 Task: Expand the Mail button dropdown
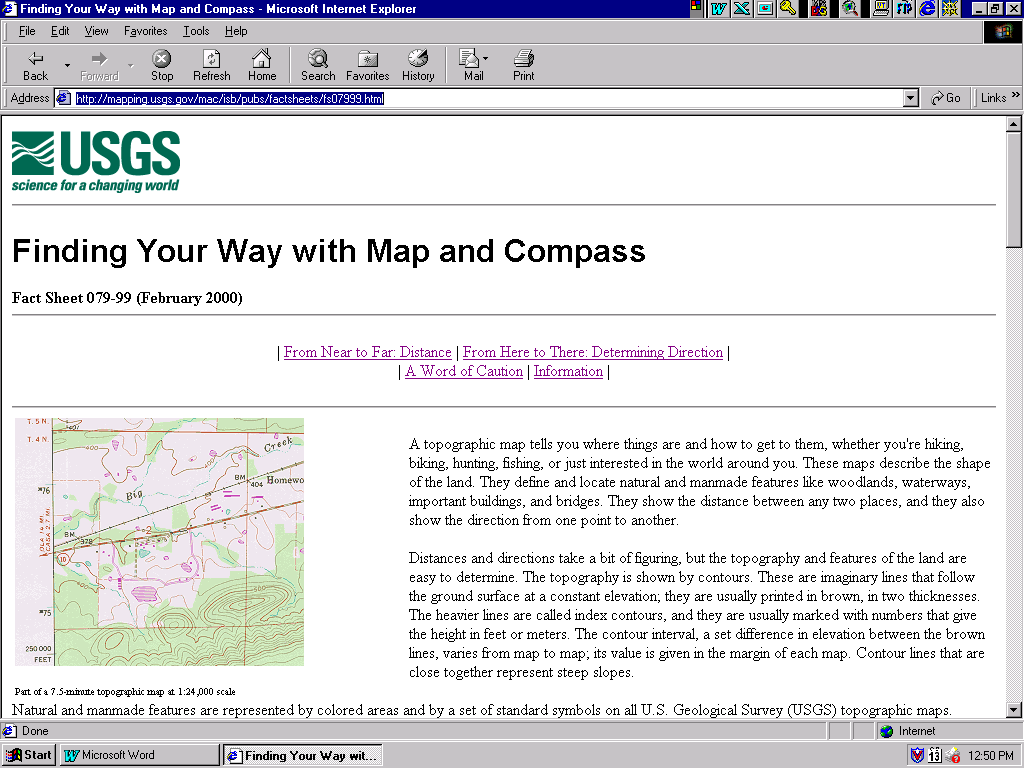(x=487, y=60)
